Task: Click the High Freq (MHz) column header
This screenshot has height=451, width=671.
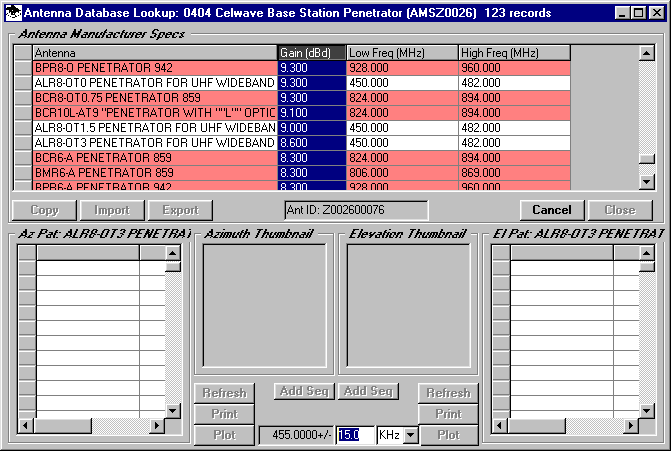Action: [514, 53]
